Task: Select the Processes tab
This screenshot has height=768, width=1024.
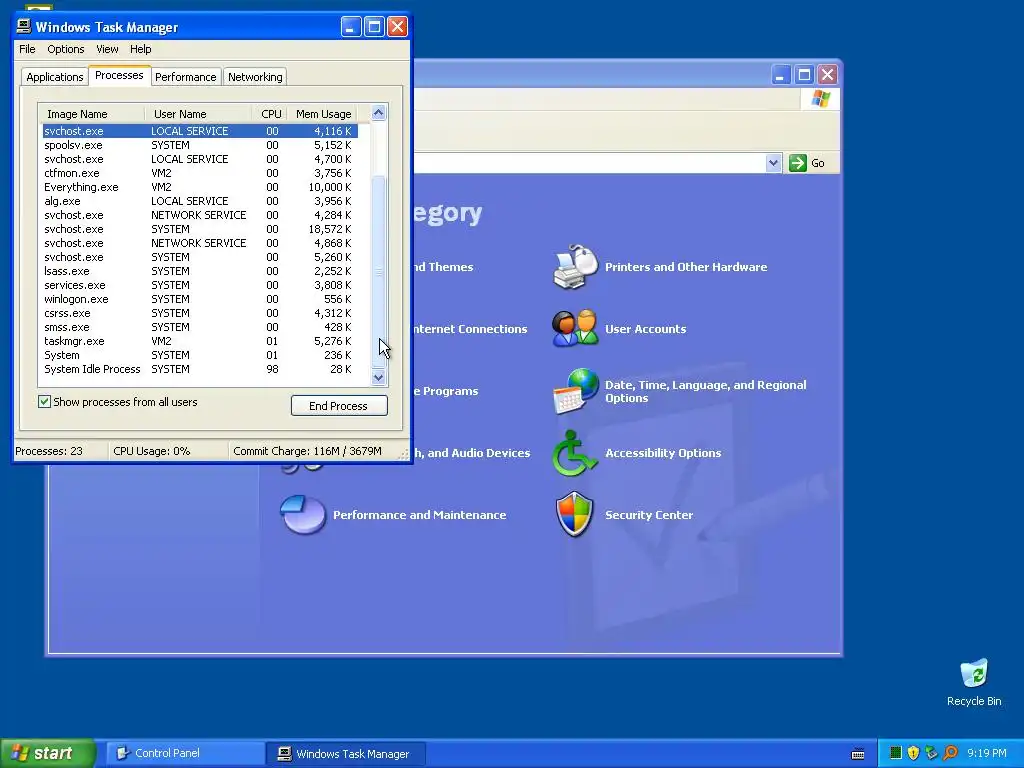Action: pos(119,75)
